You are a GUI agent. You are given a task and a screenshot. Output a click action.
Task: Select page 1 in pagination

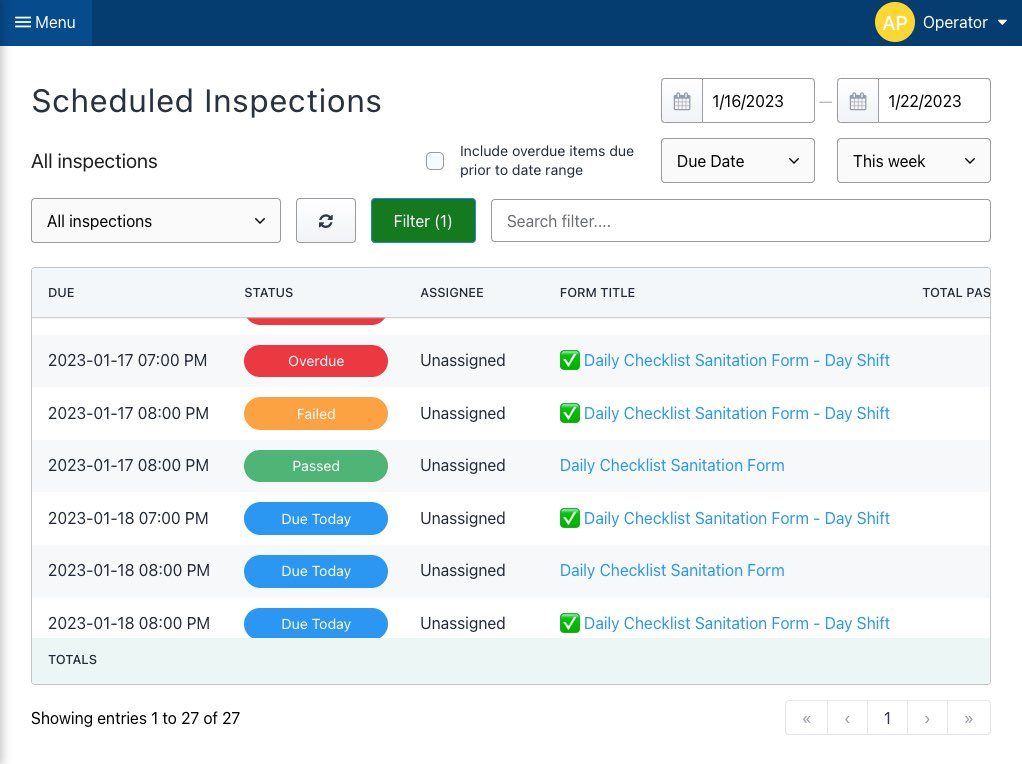click(887, 718)
